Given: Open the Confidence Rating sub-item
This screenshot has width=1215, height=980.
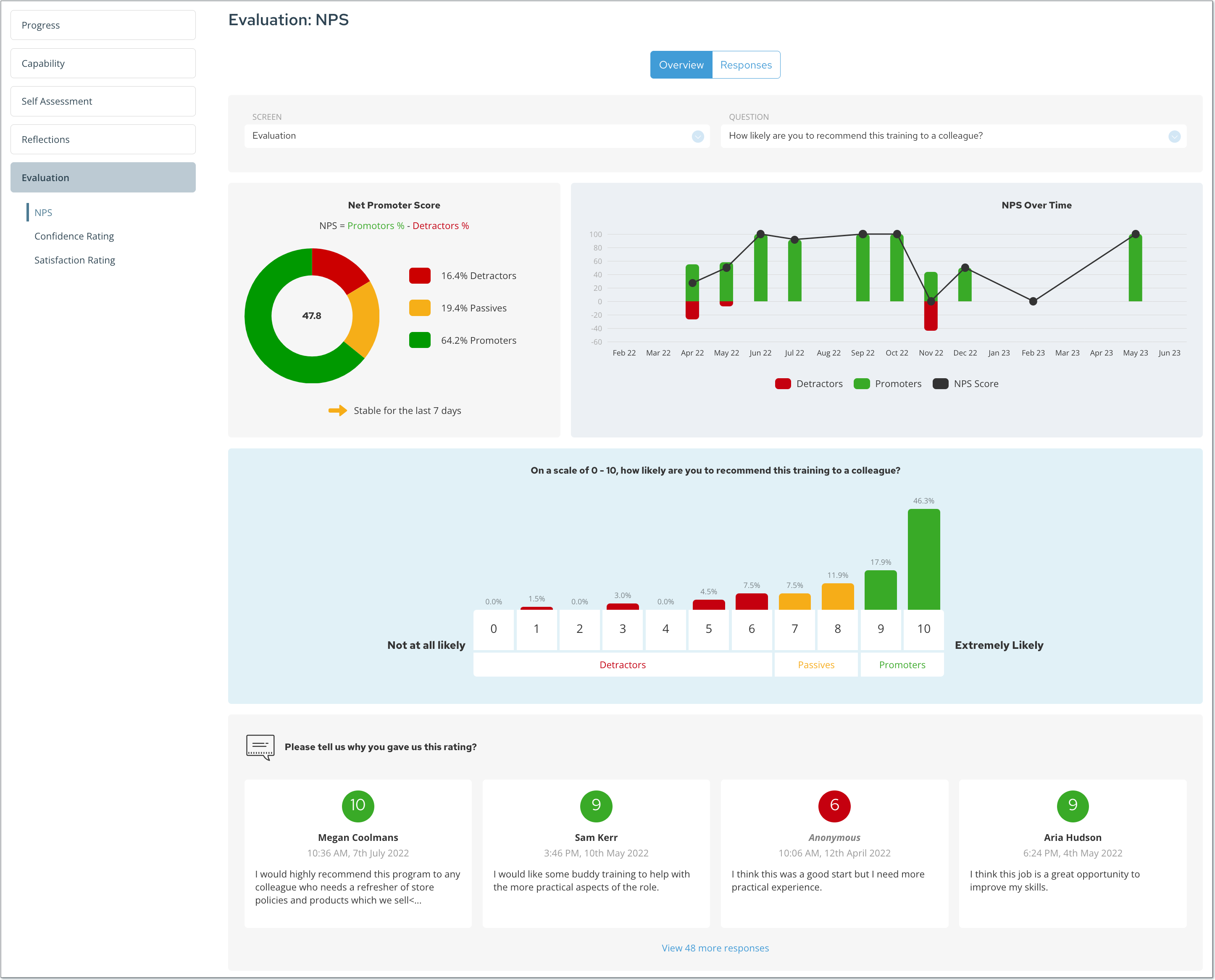Looking at the screenshot, I should (x=74, y=236).
